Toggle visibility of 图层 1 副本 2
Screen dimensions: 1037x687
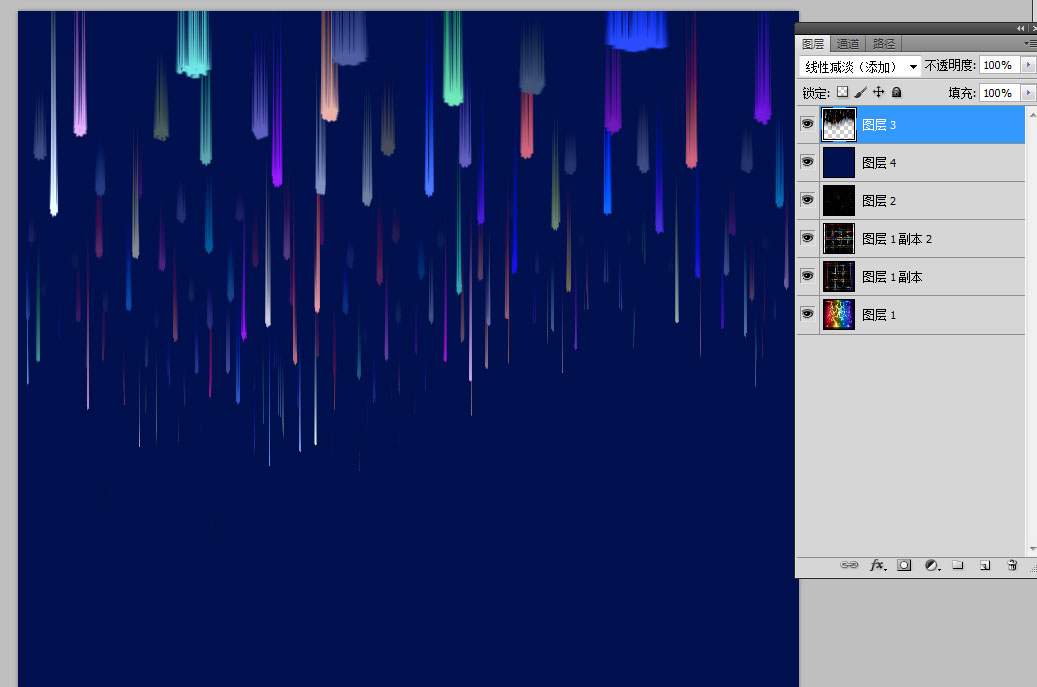[808, 237]
